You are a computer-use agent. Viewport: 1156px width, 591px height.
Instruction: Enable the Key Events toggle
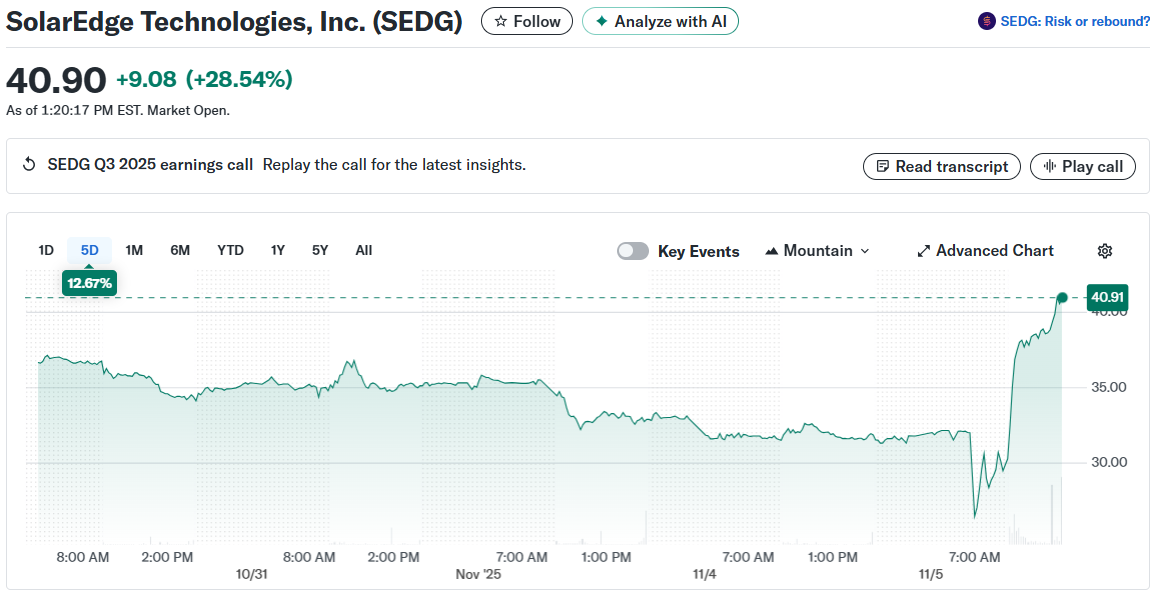[633, 250]
